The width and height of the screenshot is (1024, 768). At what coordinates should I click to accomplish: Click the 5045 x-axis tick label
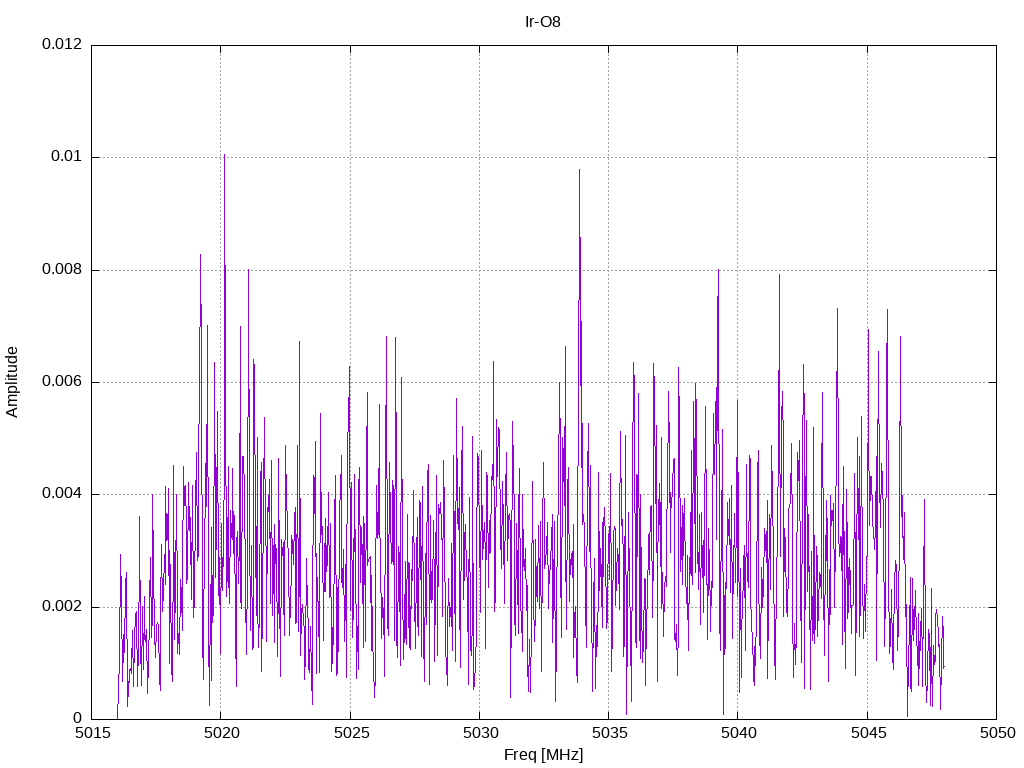(x=869, y=733)
